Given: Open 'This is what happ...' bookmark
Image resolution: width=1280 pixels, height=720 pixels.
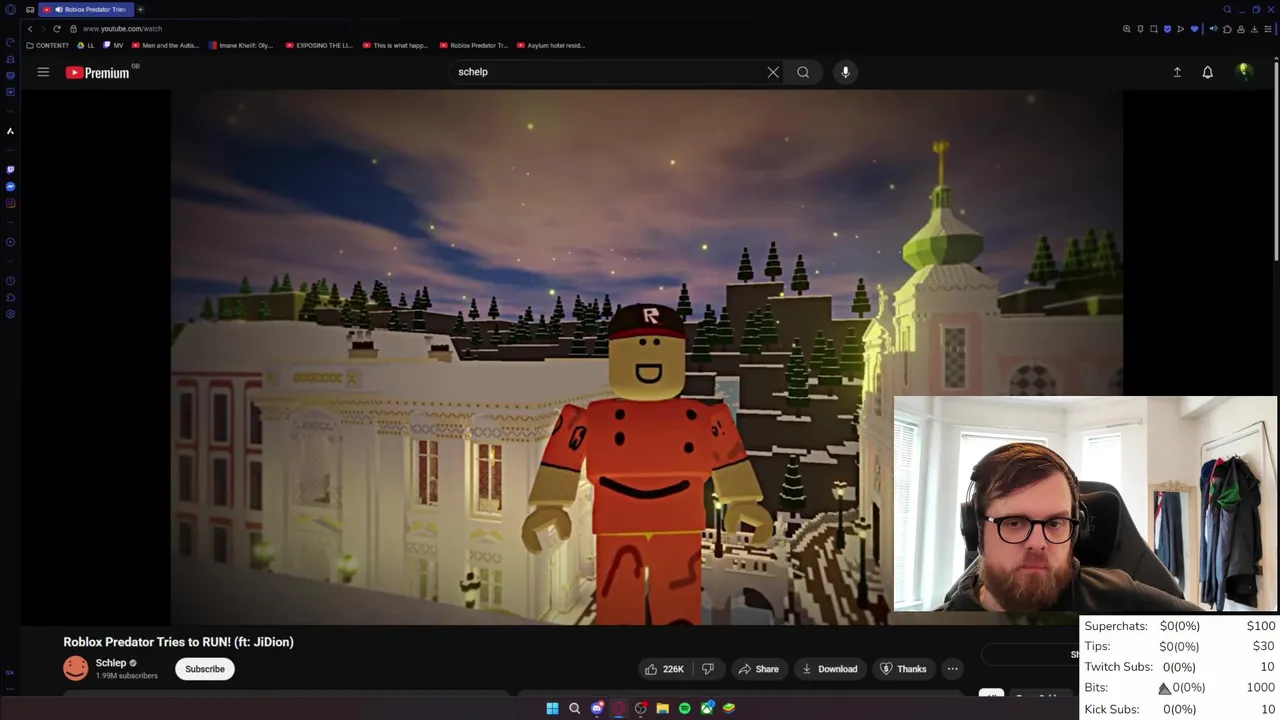Looking at the screenshot, I should (395, 45).
